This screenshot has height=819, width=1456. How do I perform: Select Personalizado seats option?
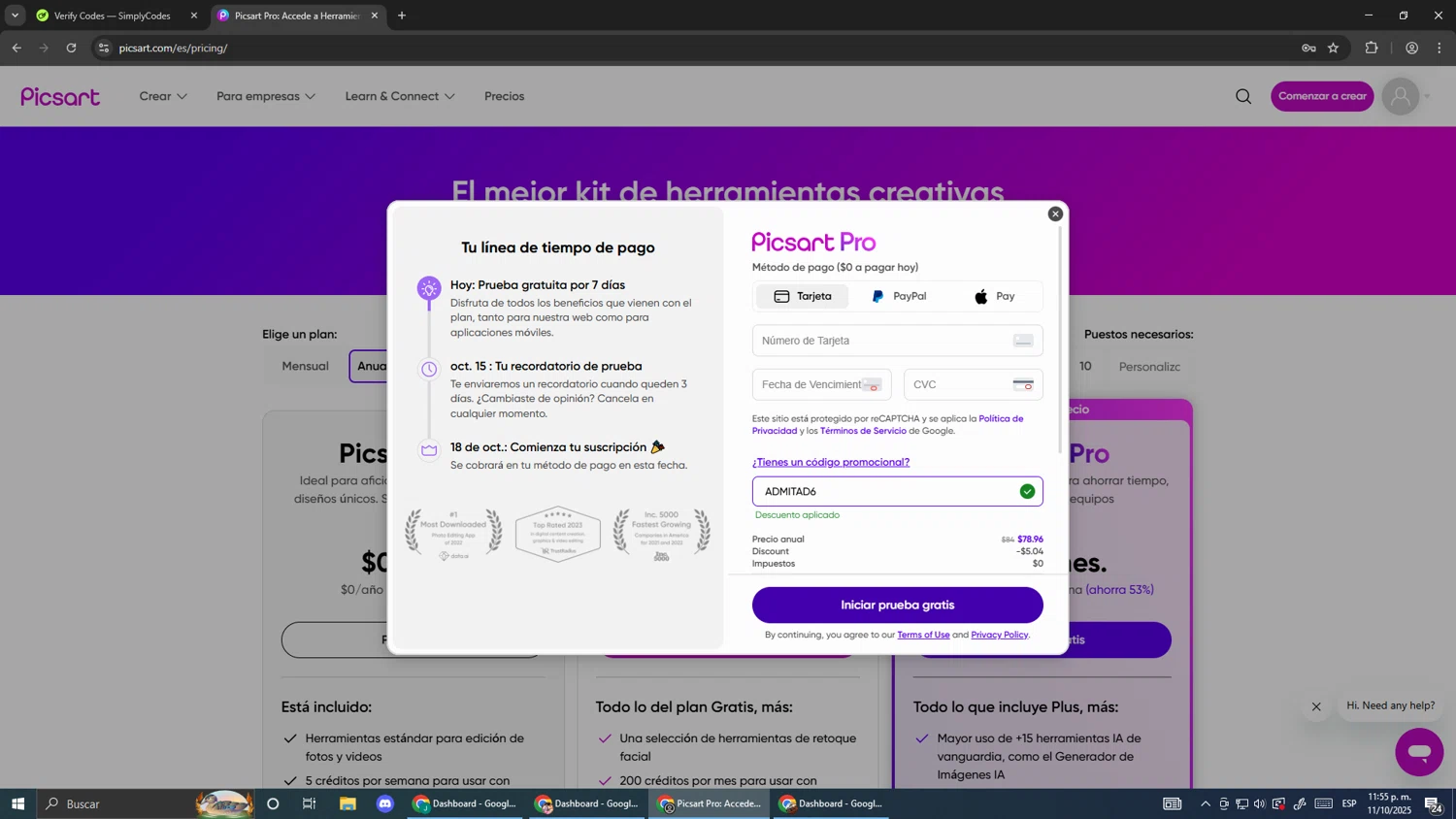point(1149,367)
